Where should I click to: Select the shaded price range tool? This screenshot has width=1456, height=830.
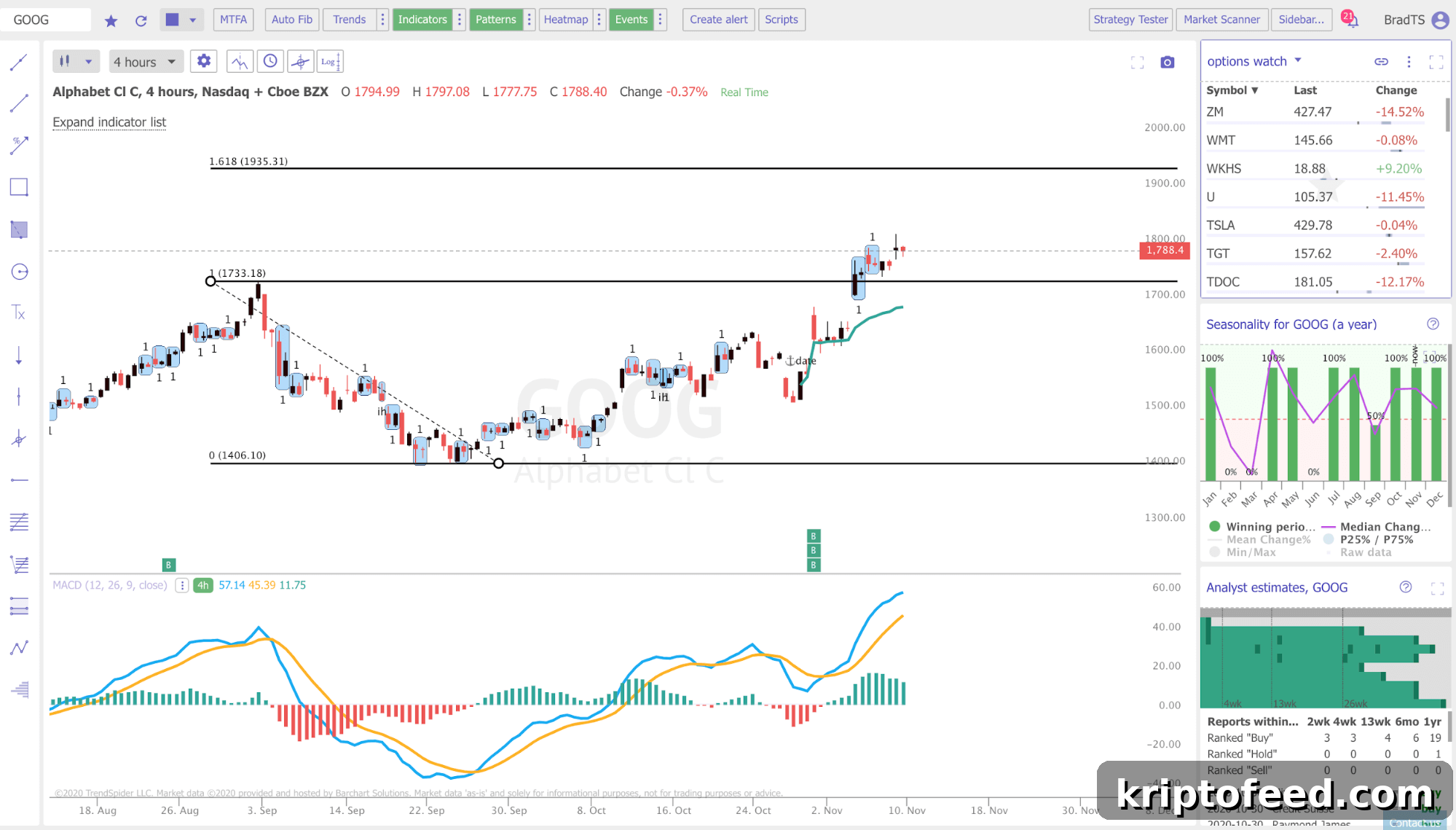click(x=19, y=230)
